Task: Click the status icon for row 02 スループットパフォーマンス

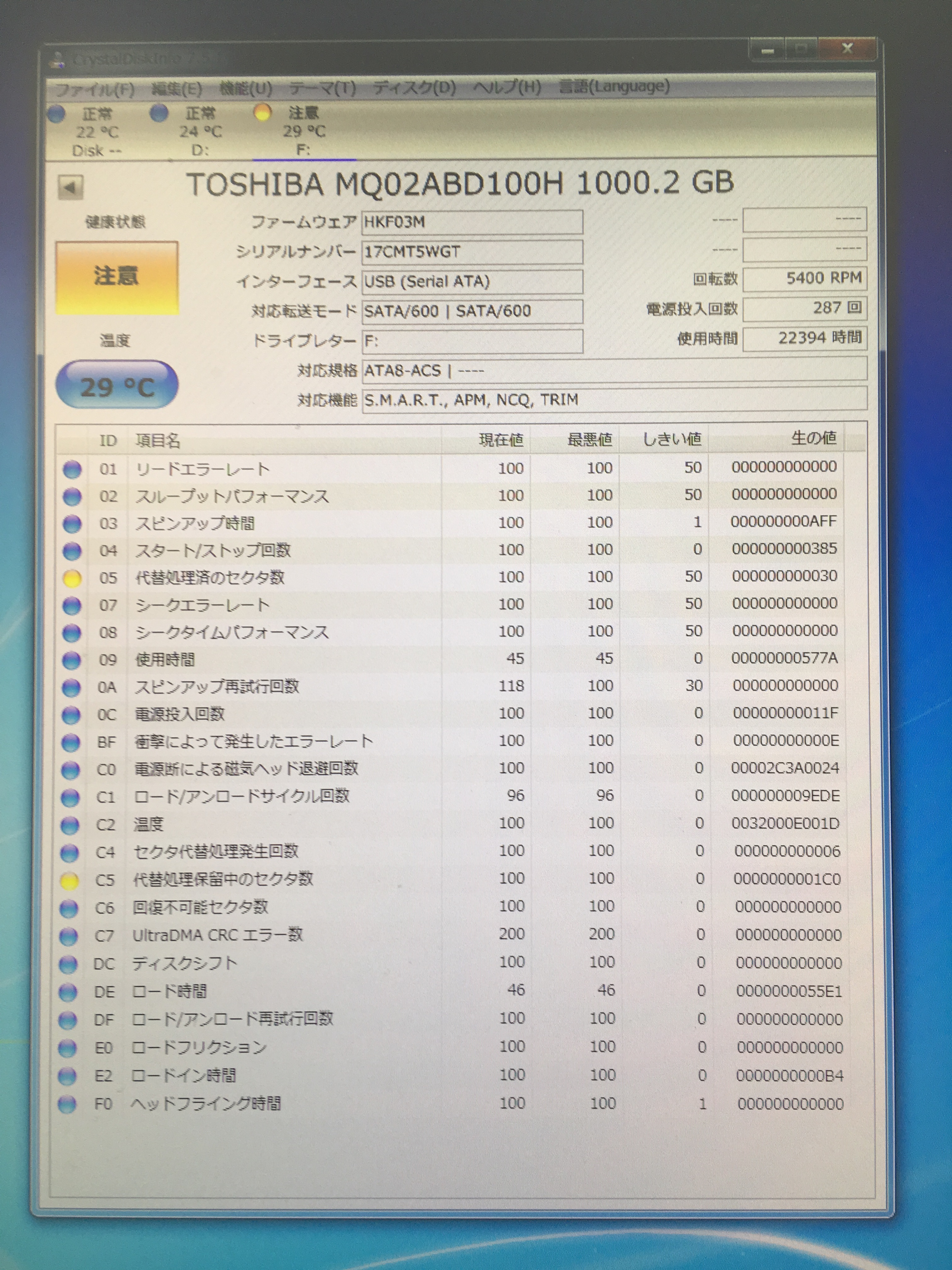Action: pos(72,496)
